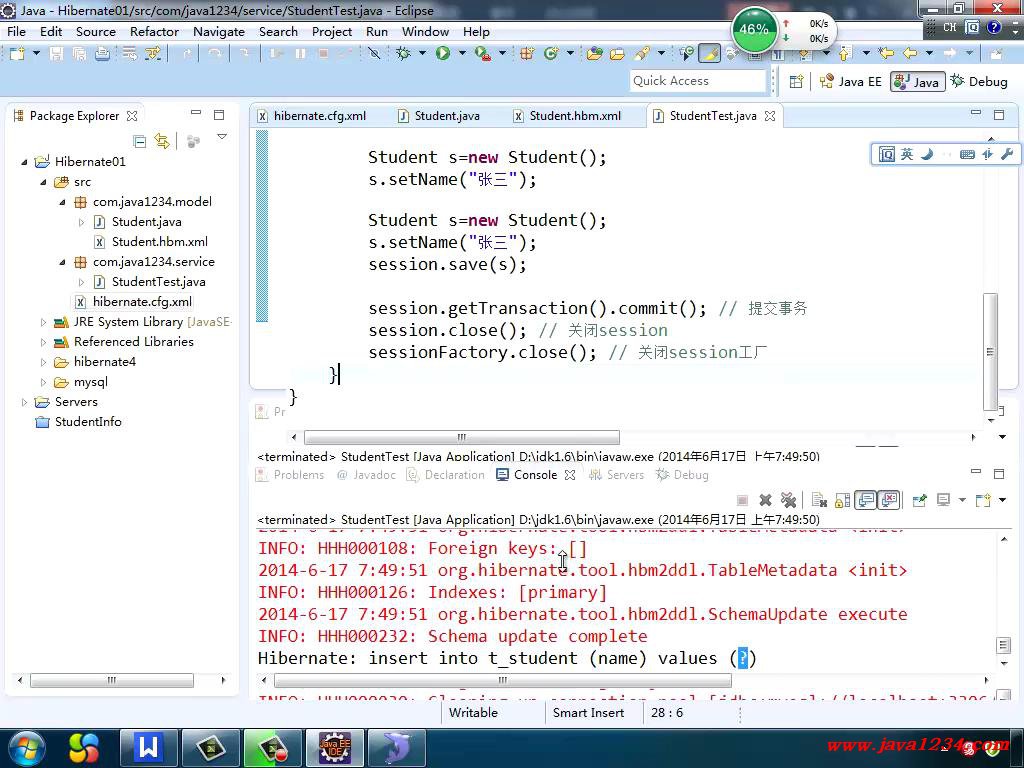
Task: Expand the Servers project node
Action: point(24,402)
